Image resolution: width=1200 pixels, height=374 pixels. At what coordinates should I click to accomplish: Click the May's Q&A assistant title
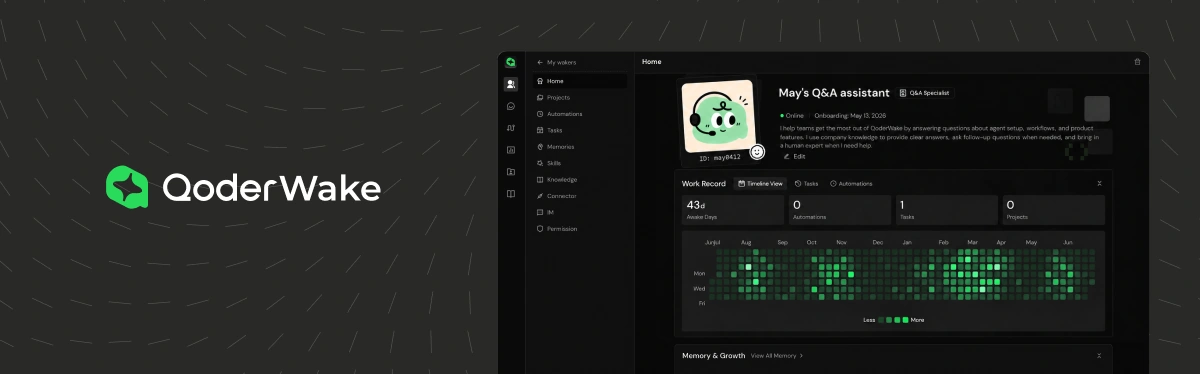(x=833, y=93)
